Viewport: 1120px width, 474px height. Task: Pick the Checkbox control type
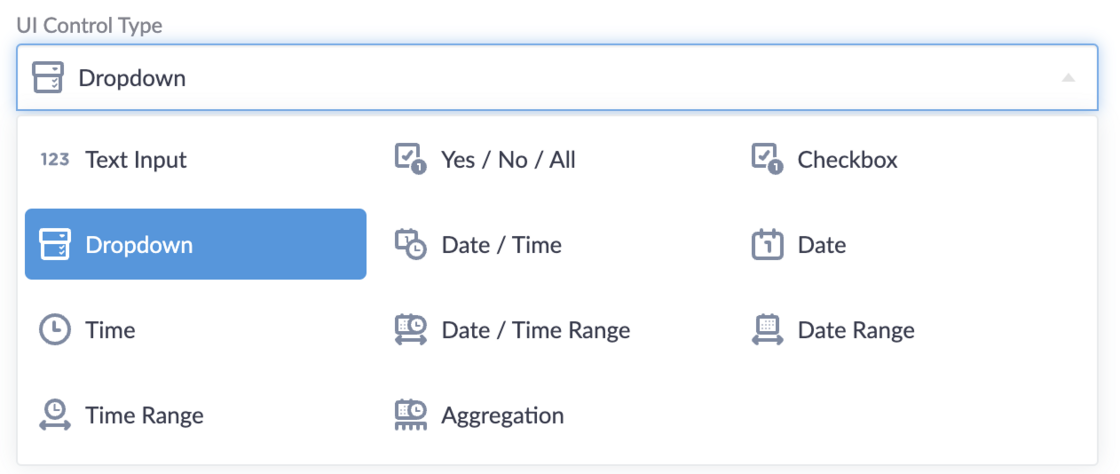847,160
